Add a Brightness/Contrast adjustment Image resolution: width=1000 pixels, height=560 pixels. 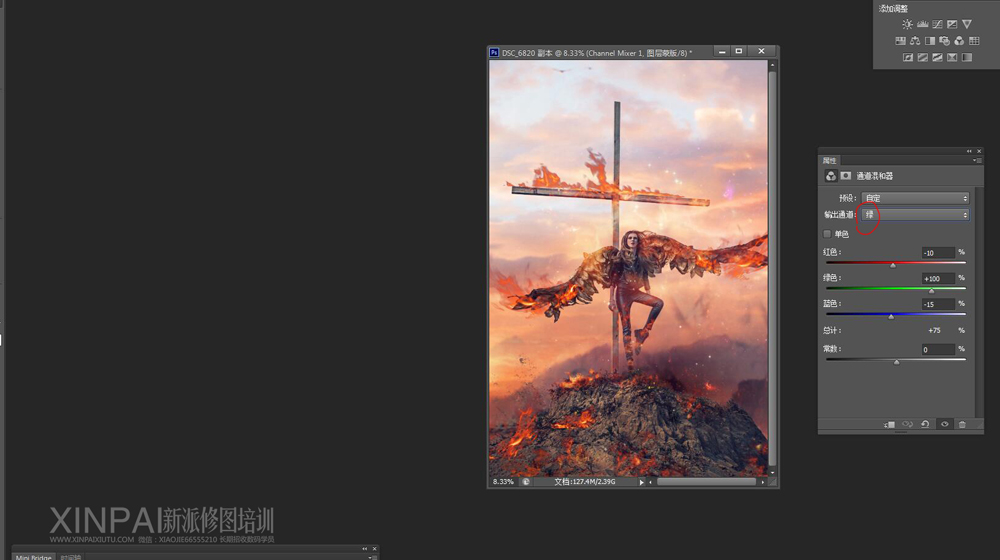(x=907, y=24)
